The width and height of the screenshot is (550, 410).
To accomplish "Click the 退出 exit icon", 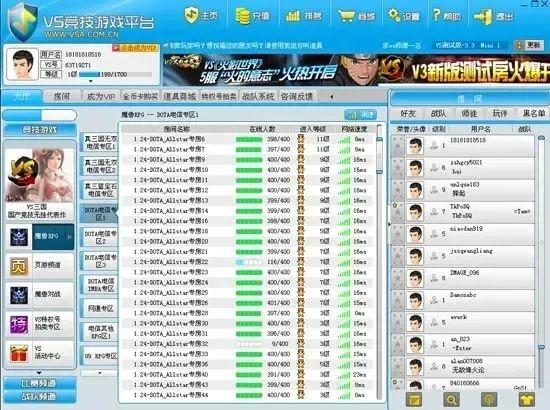I will coord(483,16).
